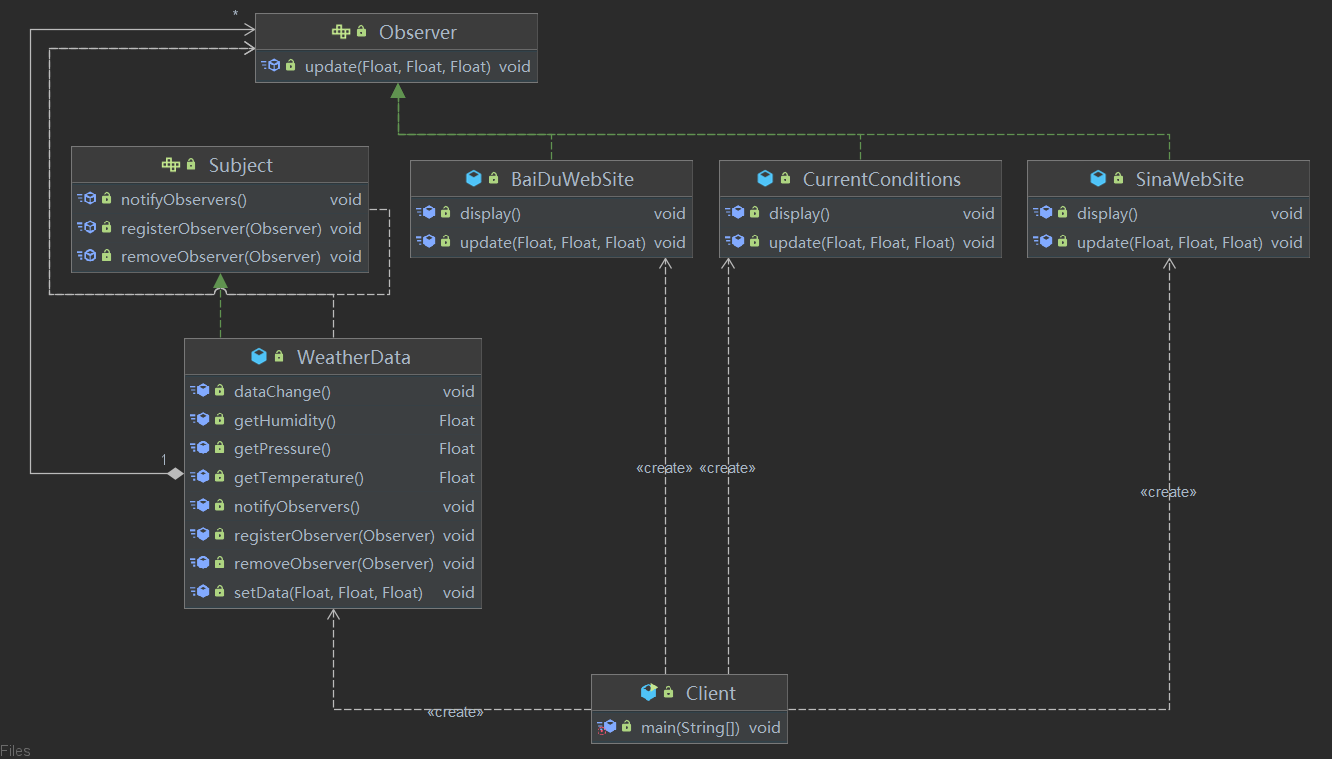
Task: Select the BaiDuWebSite class icon
Action: [473, 179]
